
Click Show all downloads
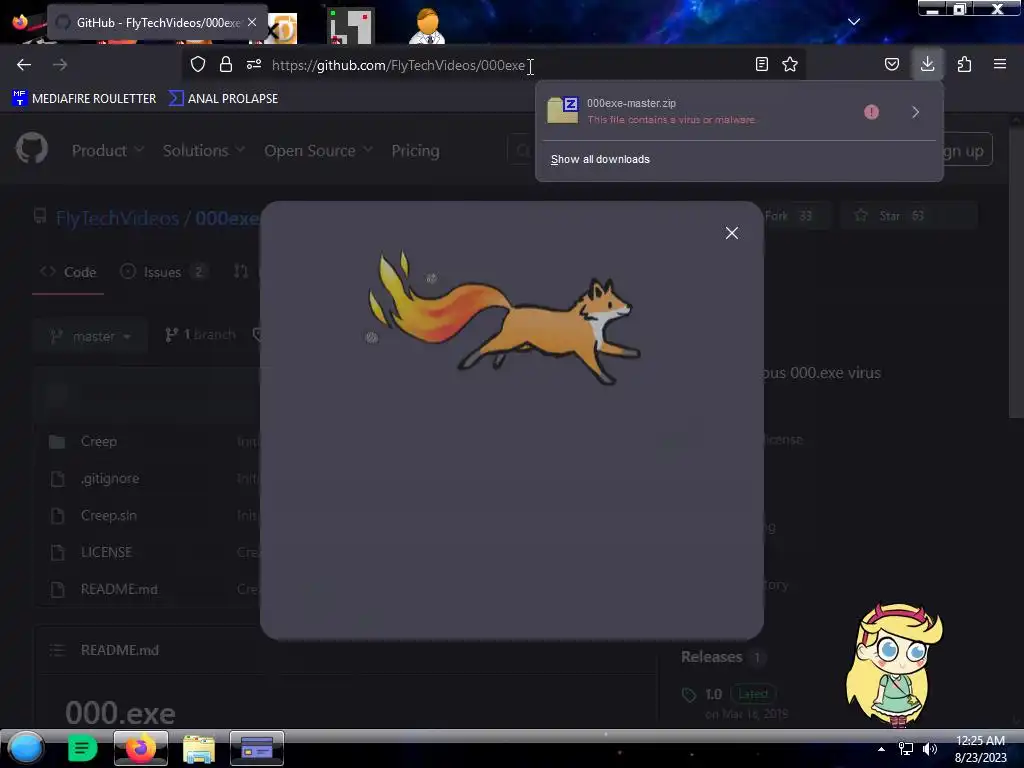[x=600, y=159]
